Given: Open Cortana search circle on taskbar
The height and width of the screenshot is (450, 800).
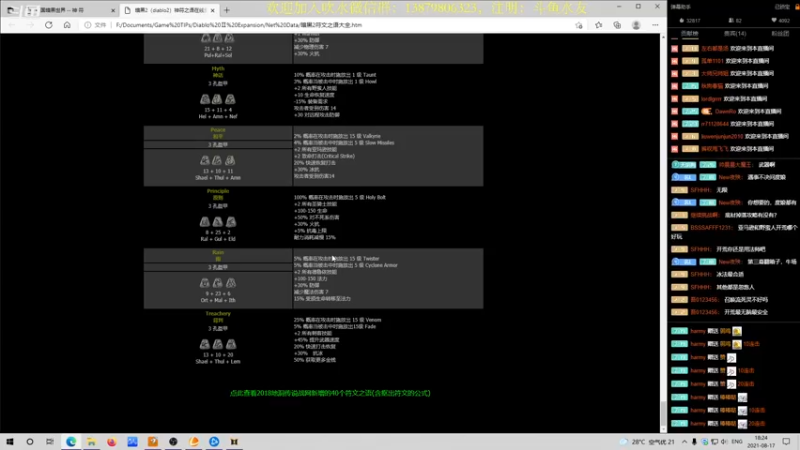Looking at the screenshot, I should coord(30,442).
